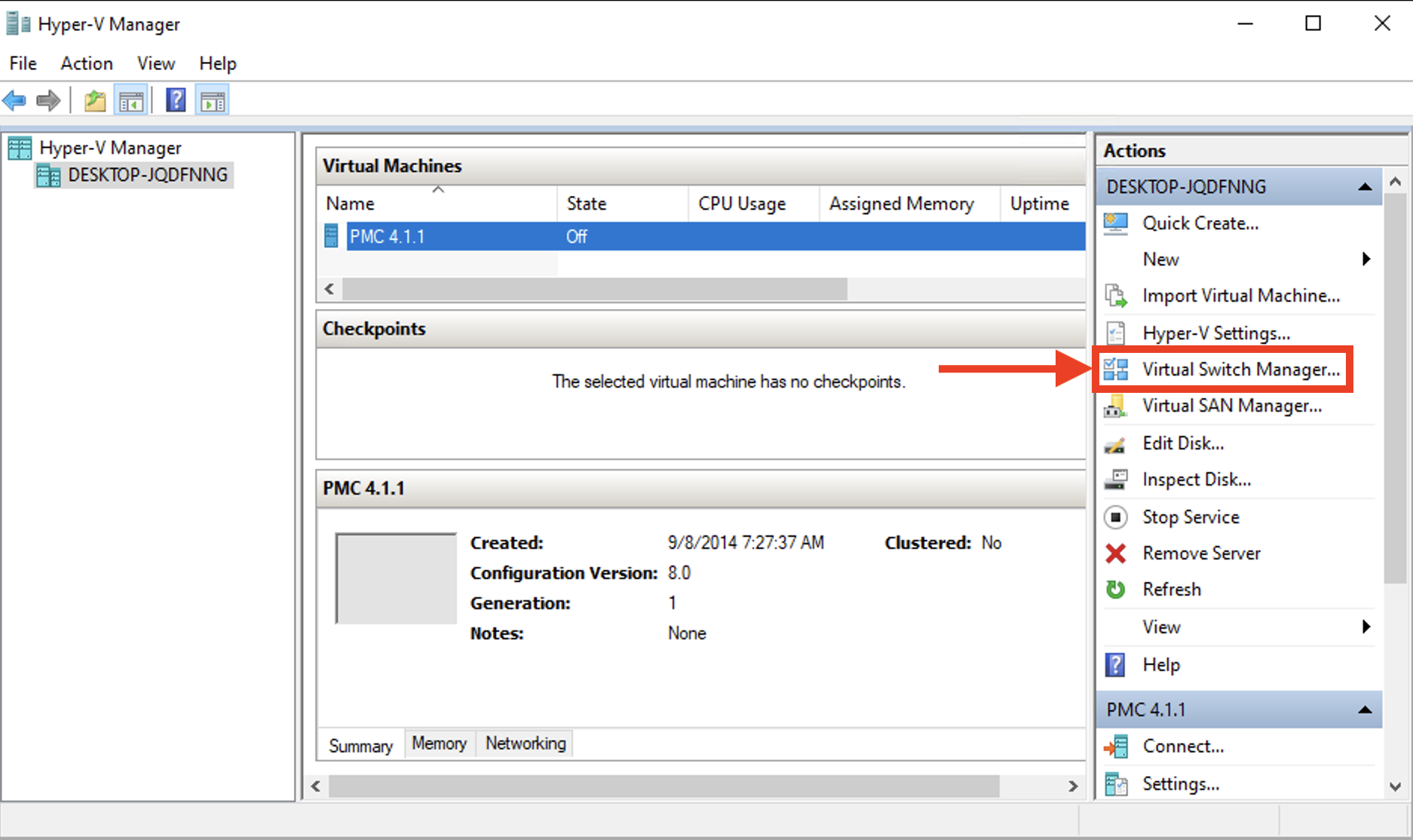Screen dimensions: 1413x840
Task: Click Virtual Machines list left scroll arrow
Action: (x=329, y=289)
